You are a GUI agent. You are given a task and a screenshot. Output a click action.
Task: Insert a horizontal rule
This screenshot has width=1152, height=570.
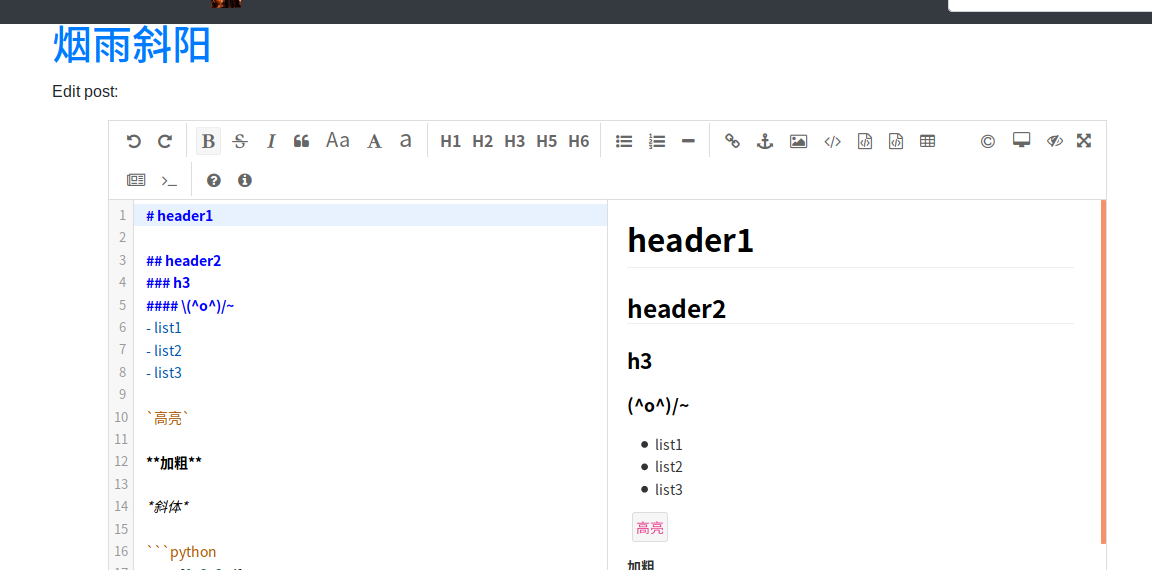688,141
